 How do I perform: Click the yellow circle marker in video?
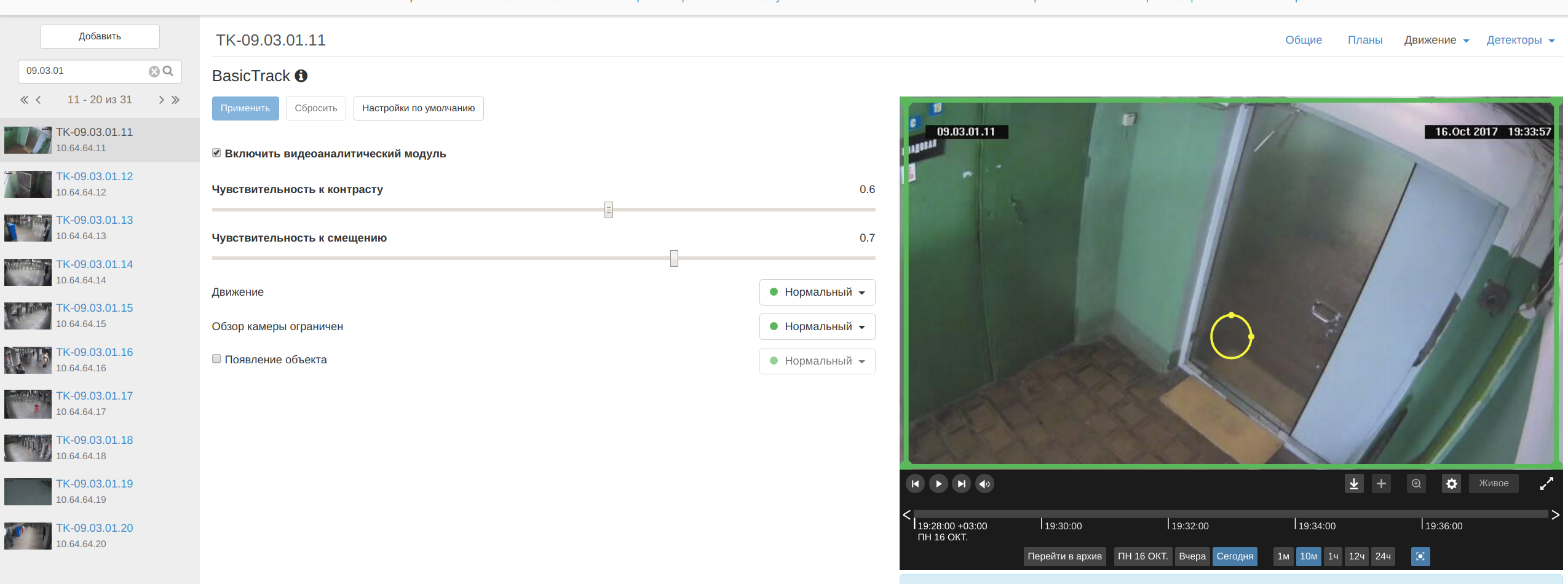(x=1232, y=336)
